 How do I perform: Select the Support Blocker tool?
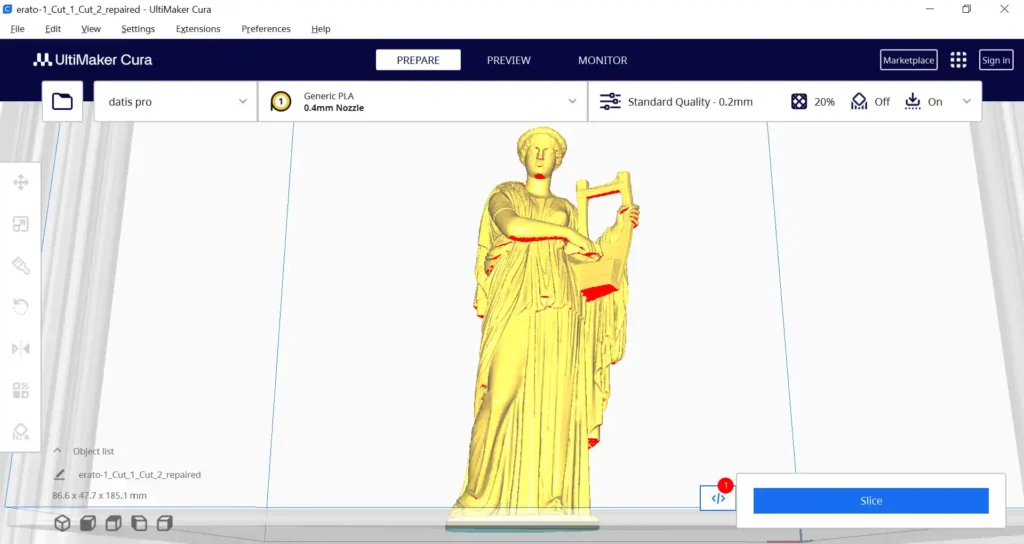click(x=21, y=432)
